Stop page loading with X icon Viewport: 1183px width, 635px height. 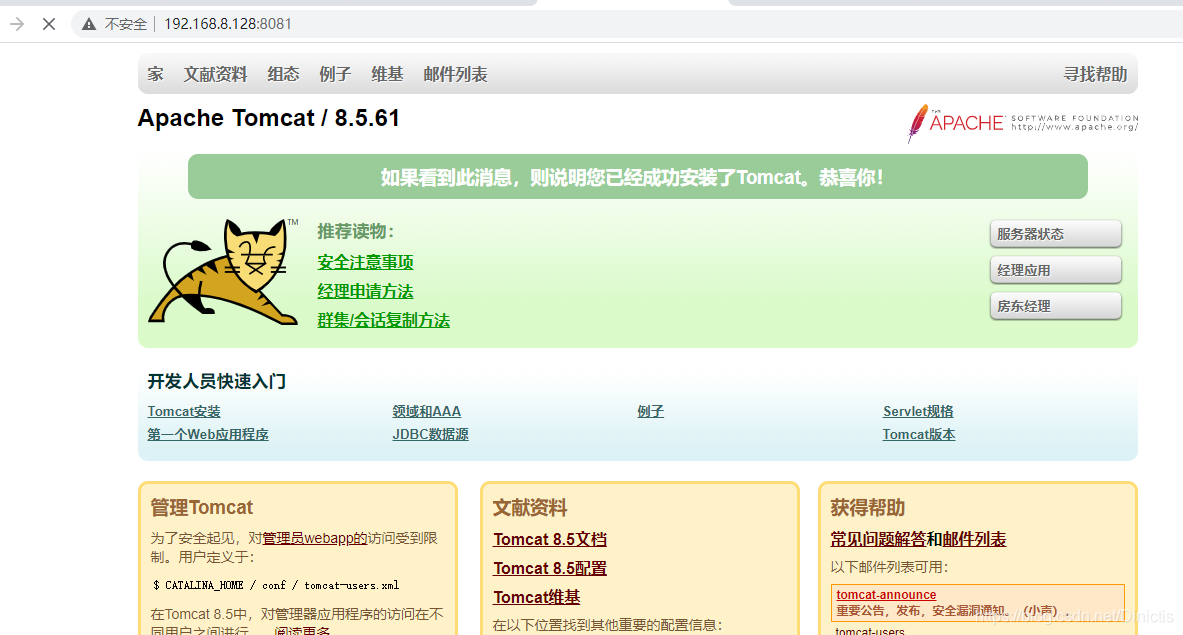pos(49,24)
